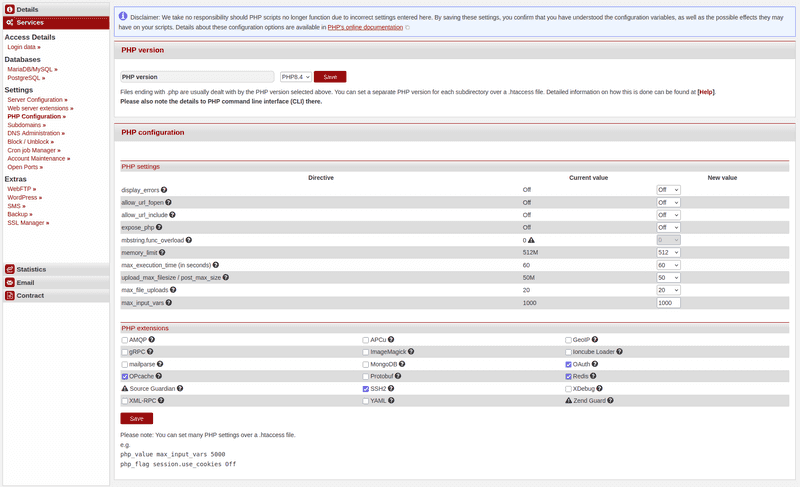Open max_execution_time new value dropdown

pyautogui.click(x=667, y=265)
